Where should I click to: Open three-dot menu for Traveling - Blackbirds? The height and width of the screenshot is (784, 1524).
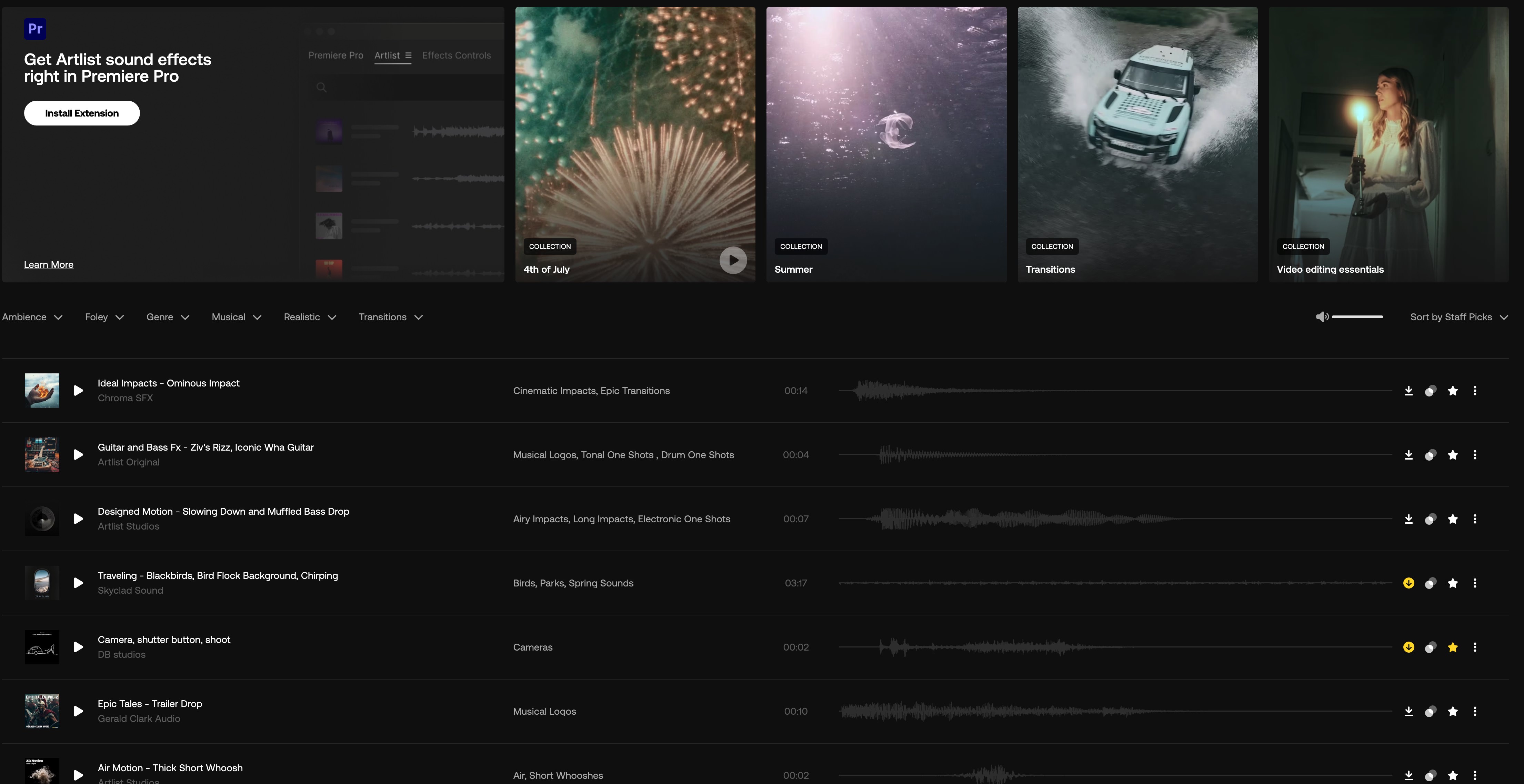1475,583
